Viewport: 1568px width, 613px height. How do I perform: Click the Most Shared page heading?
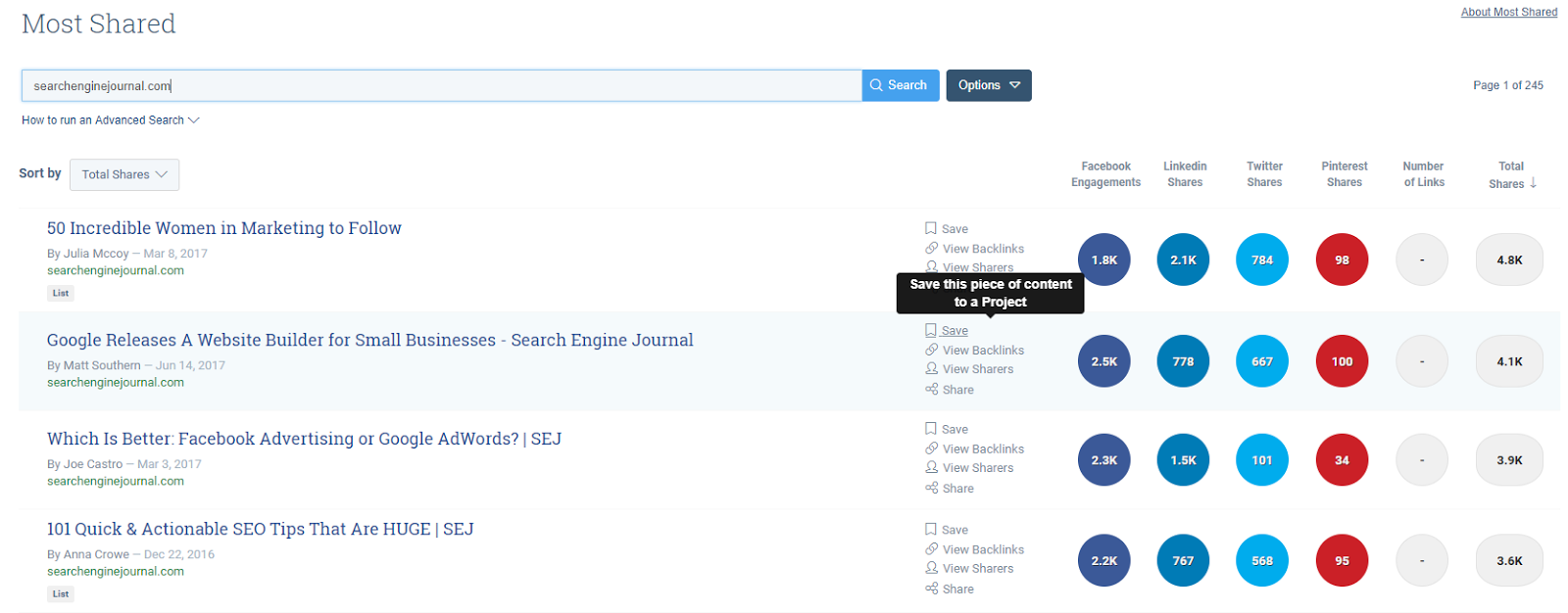[99, 24]
